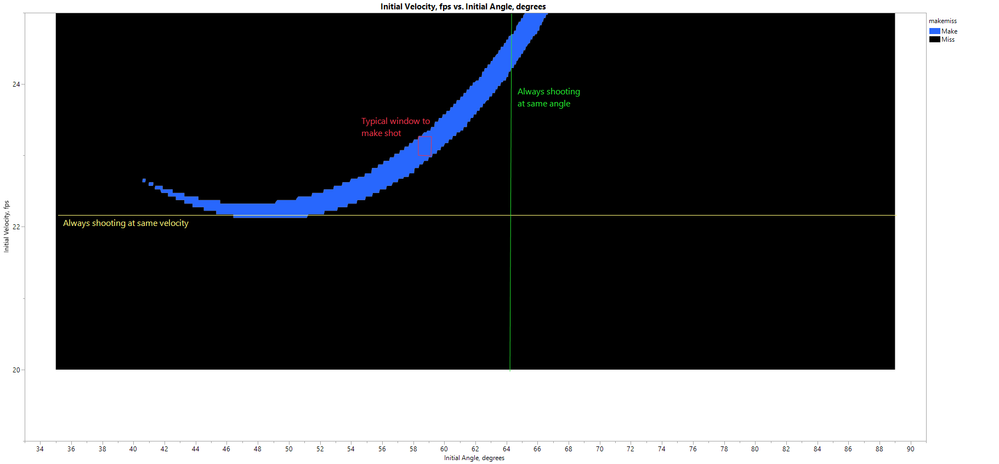Select the 'Make' legend label
Viewport: 999px width, 464px height.
949,31
